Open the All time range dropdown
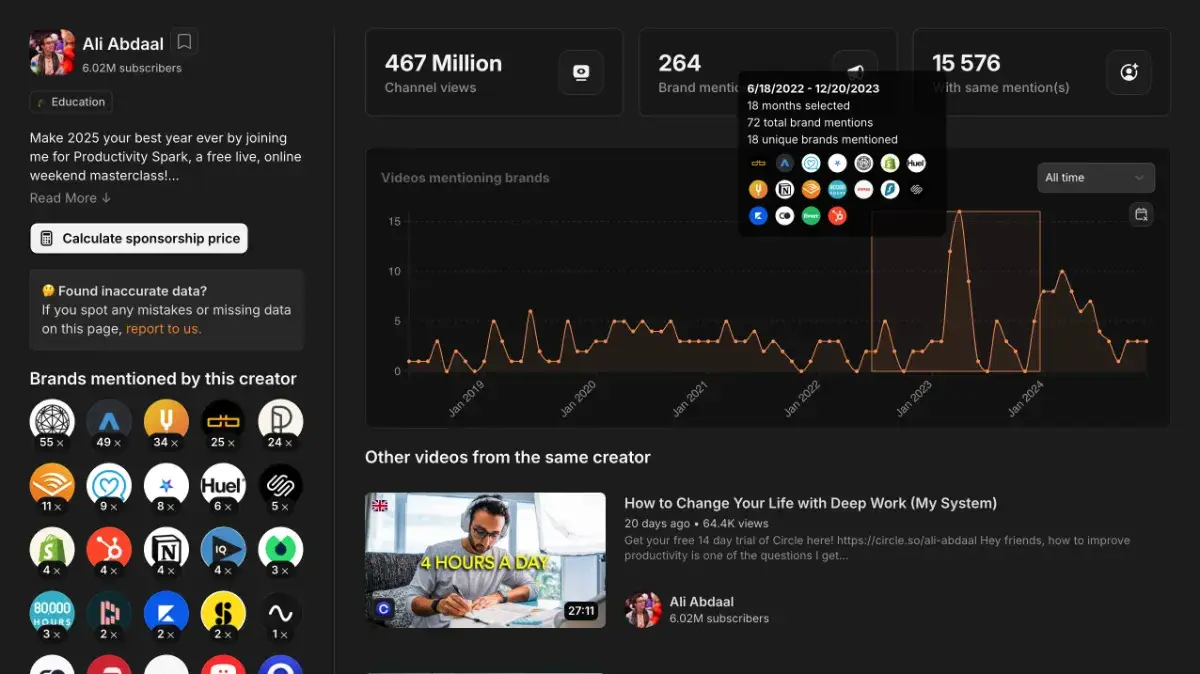The image size is (1200, 674). click(x=1095, y=178)
